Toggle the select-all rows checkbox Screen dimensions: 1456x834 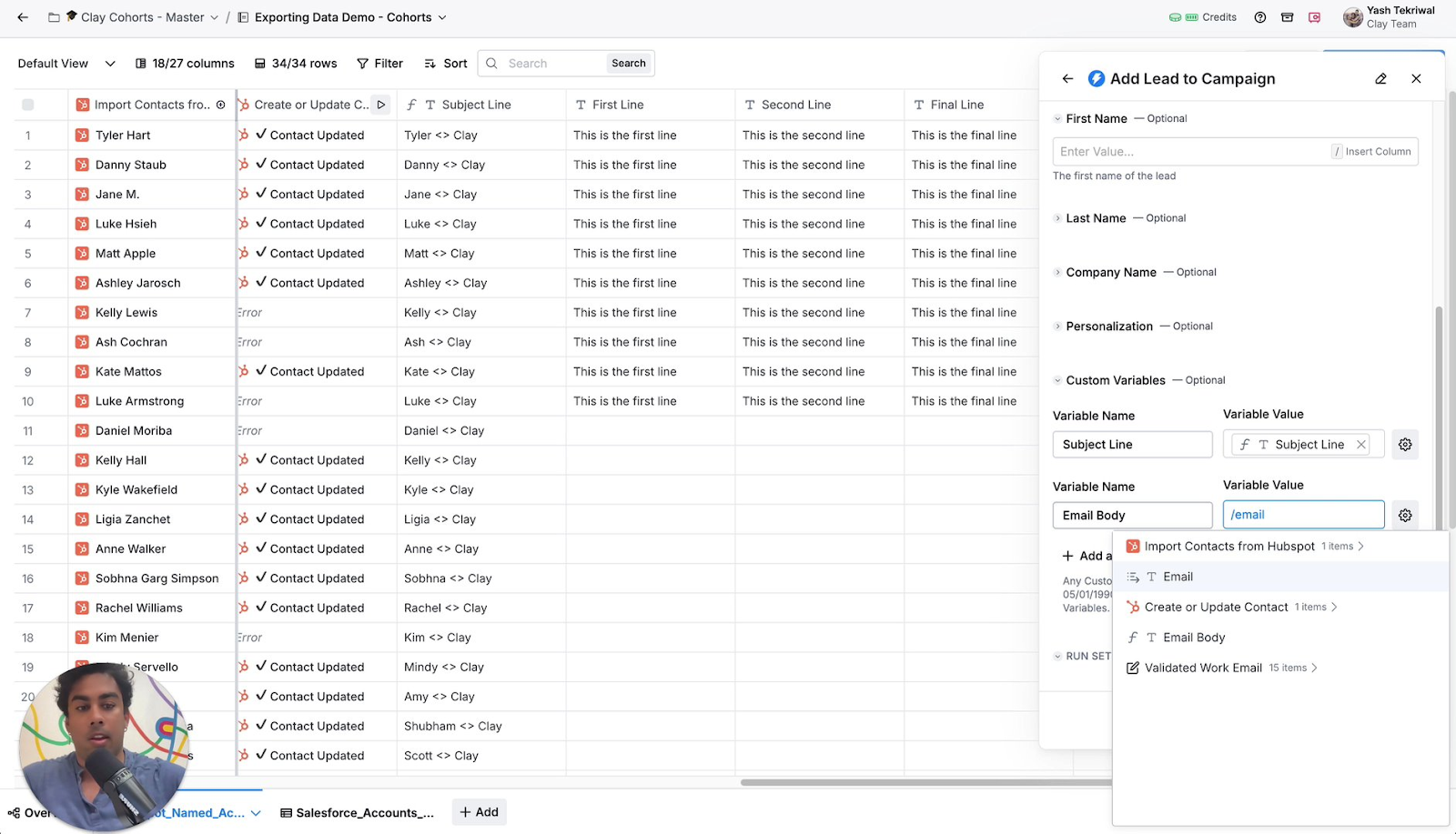click(28, 105)
